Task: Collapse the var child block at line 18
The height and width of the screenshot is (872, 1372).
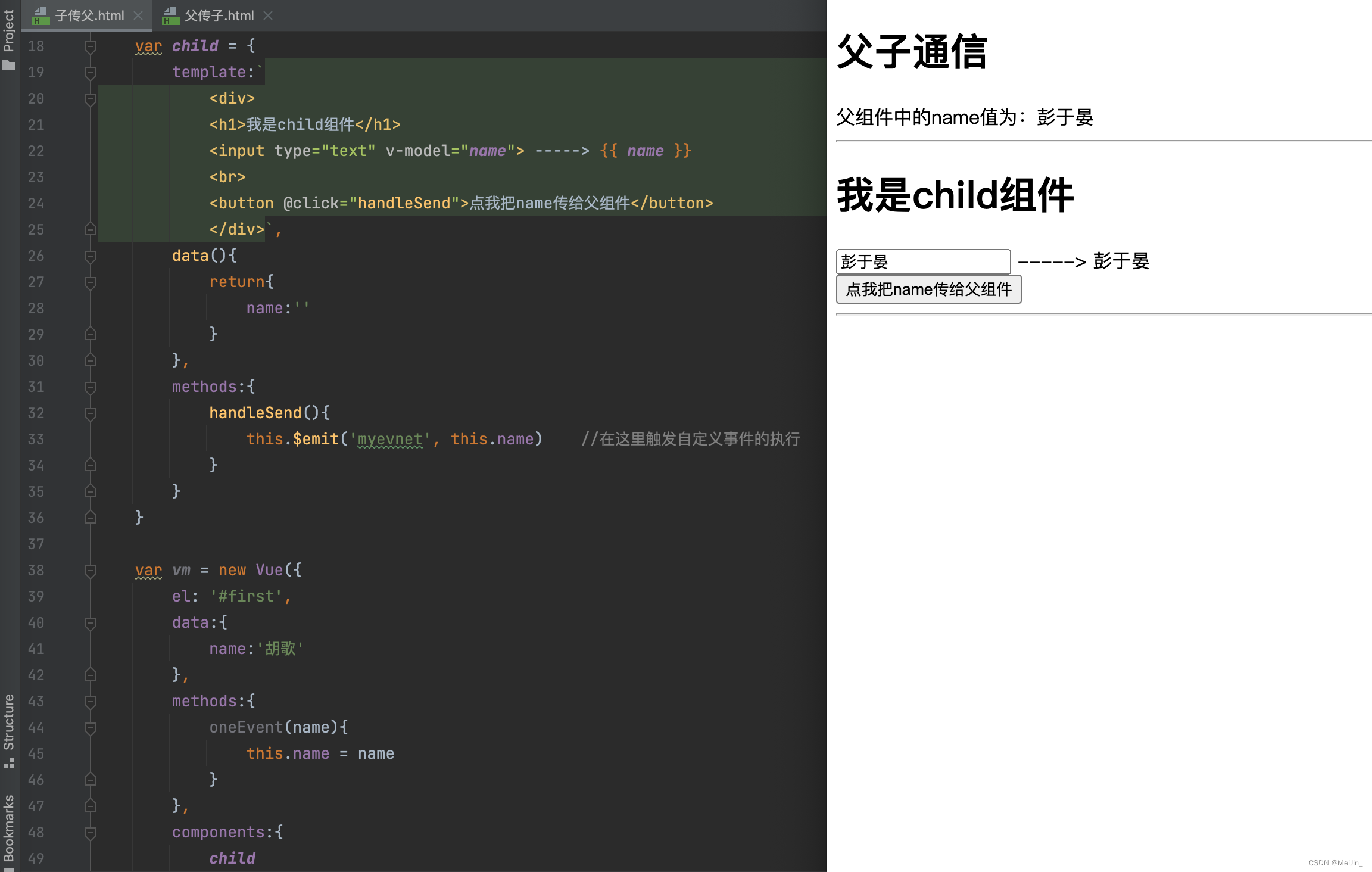Action: pyautogui.click(x=91, y=46)
